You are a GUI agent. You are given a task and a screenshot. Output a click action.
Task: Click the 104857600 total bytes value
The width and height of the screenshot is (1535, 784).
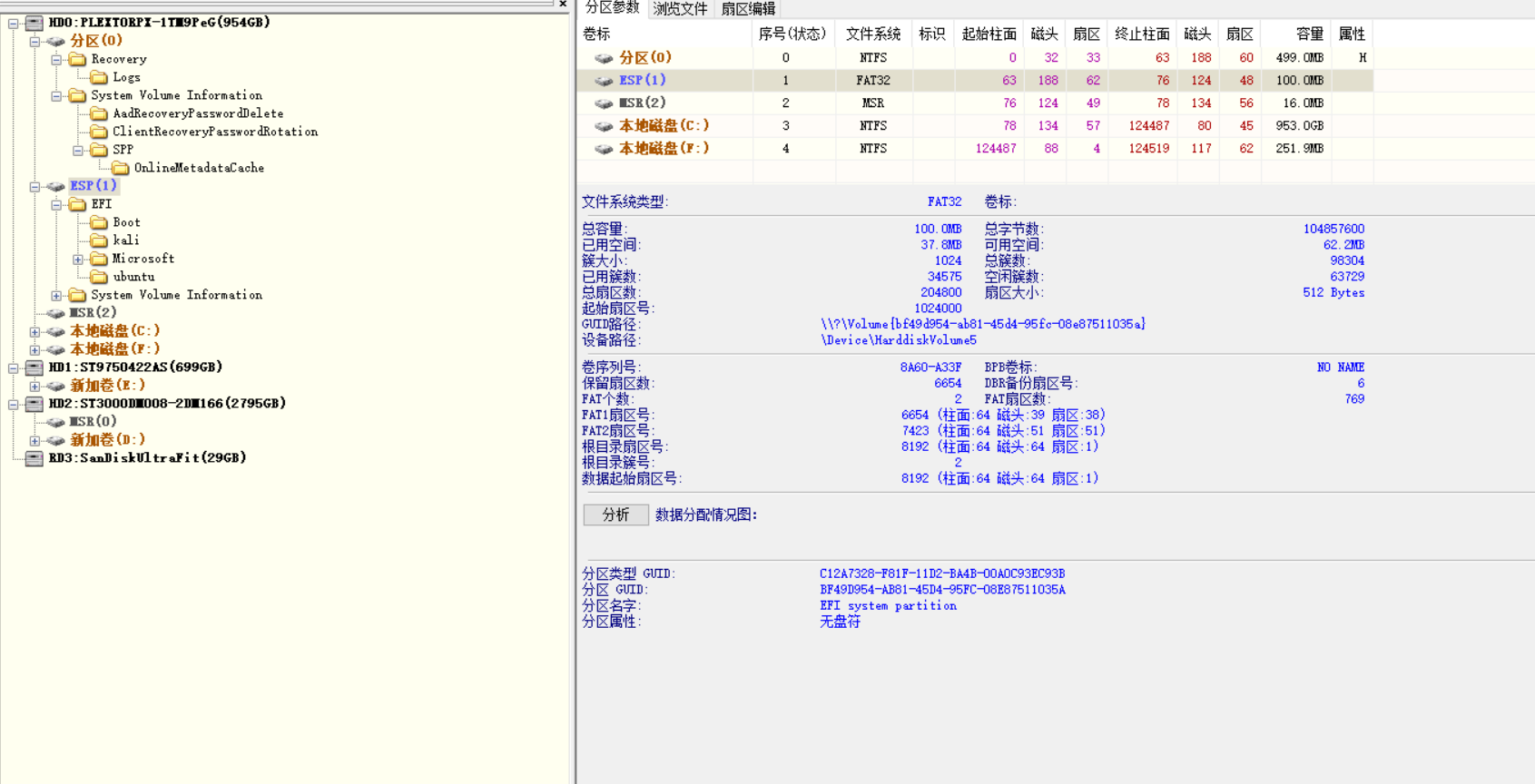pos(1333,230)
